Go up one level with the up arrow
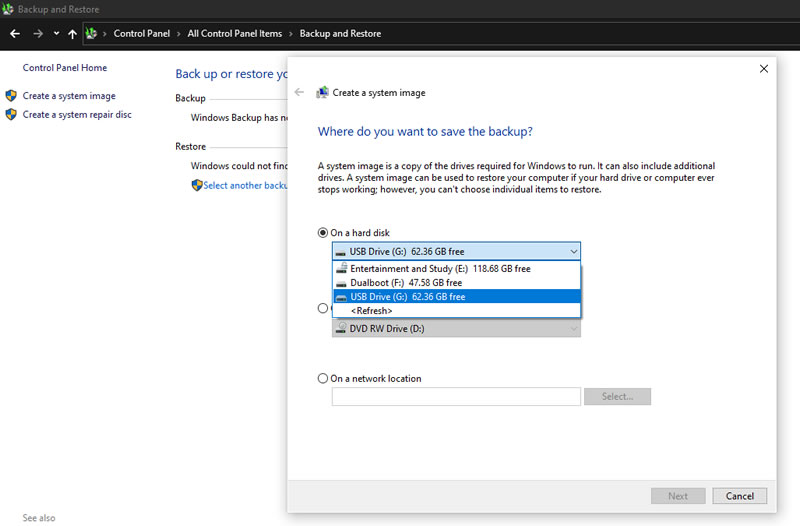800x526 pixels. coord(72,34)
